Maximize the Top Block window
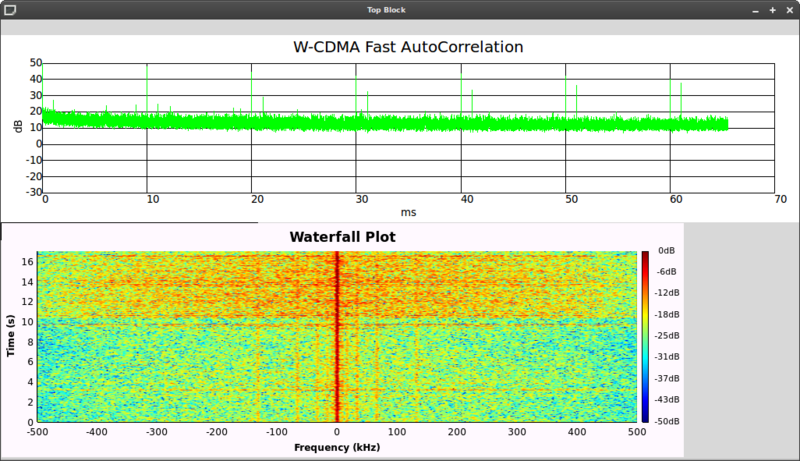800x461 pixels. tap(773, 9)
